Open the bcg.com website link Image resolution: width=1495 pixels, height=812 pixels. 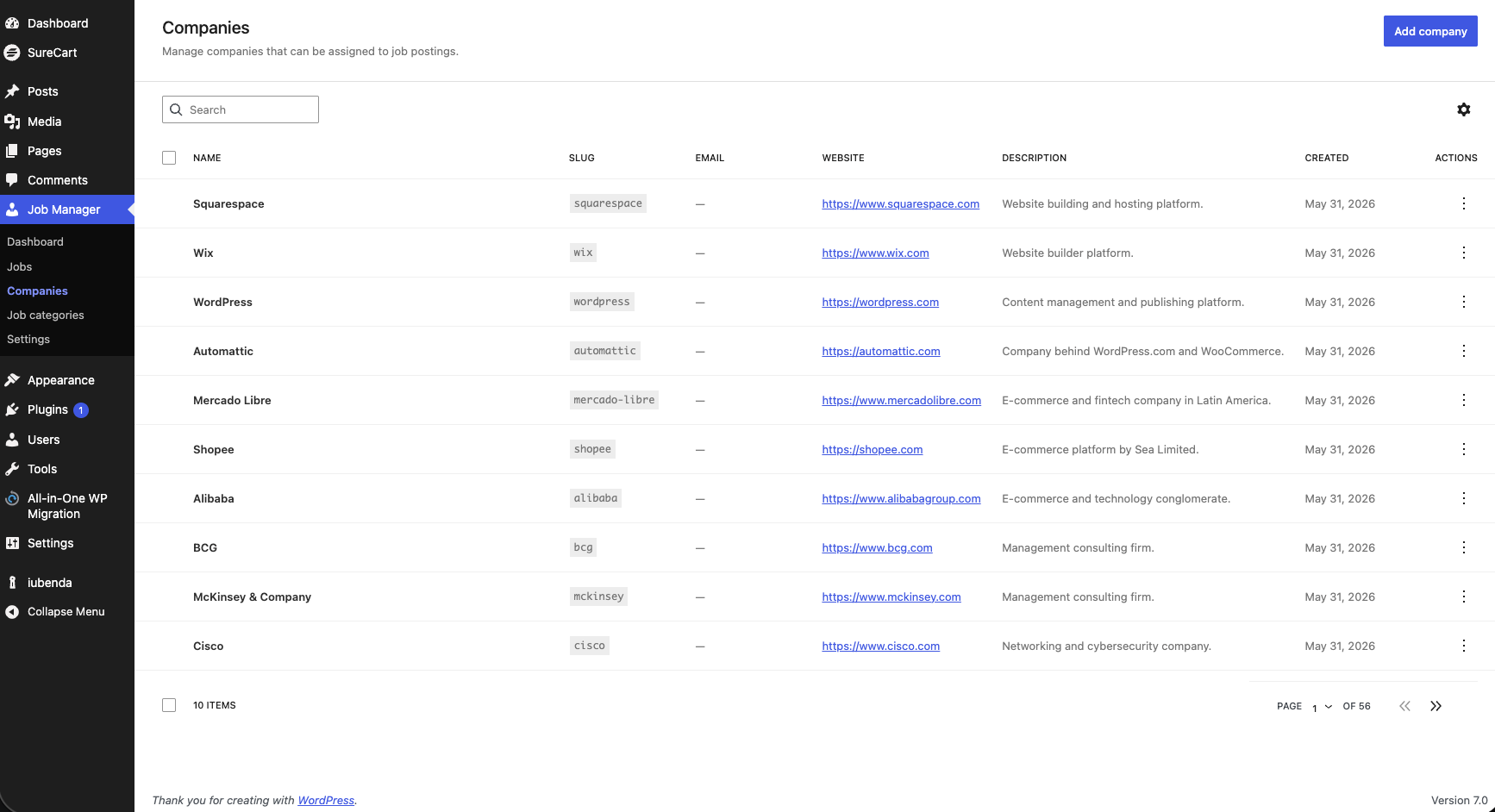(877, 547)
